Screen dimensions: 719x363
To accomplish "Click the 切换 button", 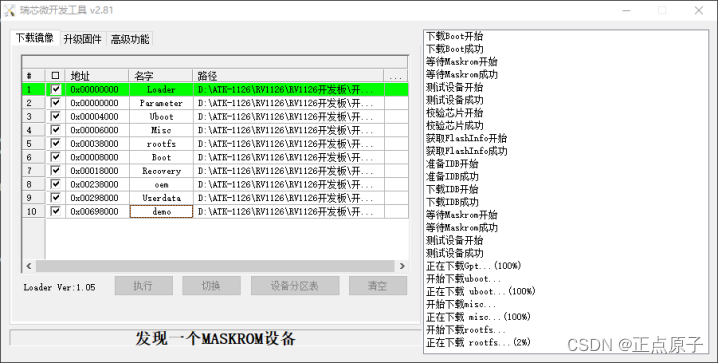I will 211,286.
